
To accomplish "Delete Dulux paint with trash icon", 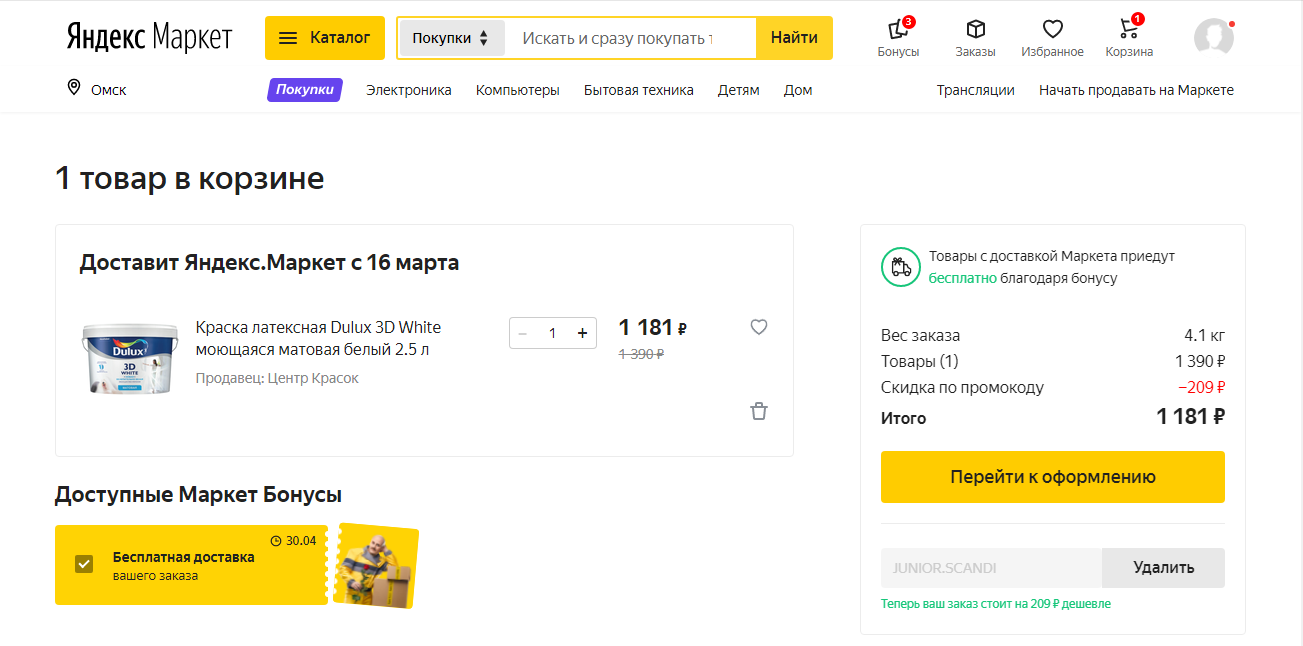I will pos(759,411).
